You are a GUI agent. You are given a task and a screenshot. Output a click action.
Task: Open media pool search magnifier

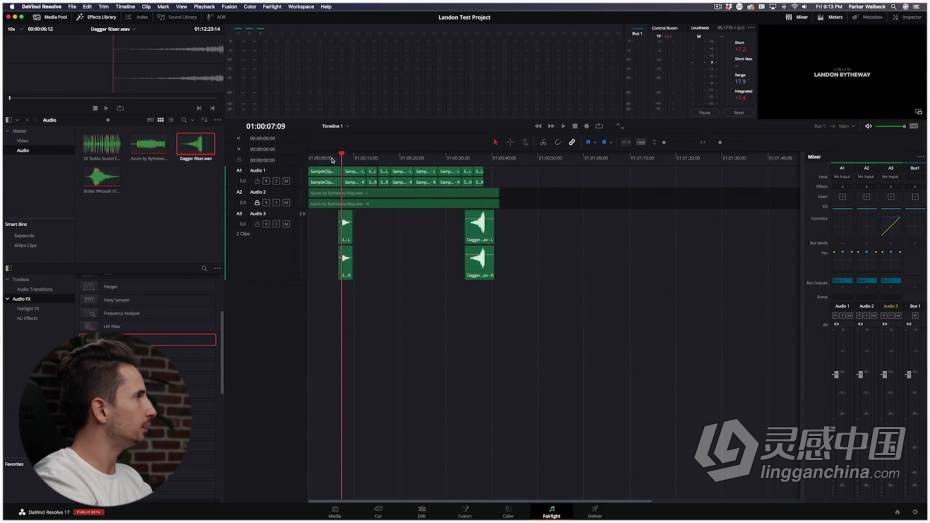(184, 120)
